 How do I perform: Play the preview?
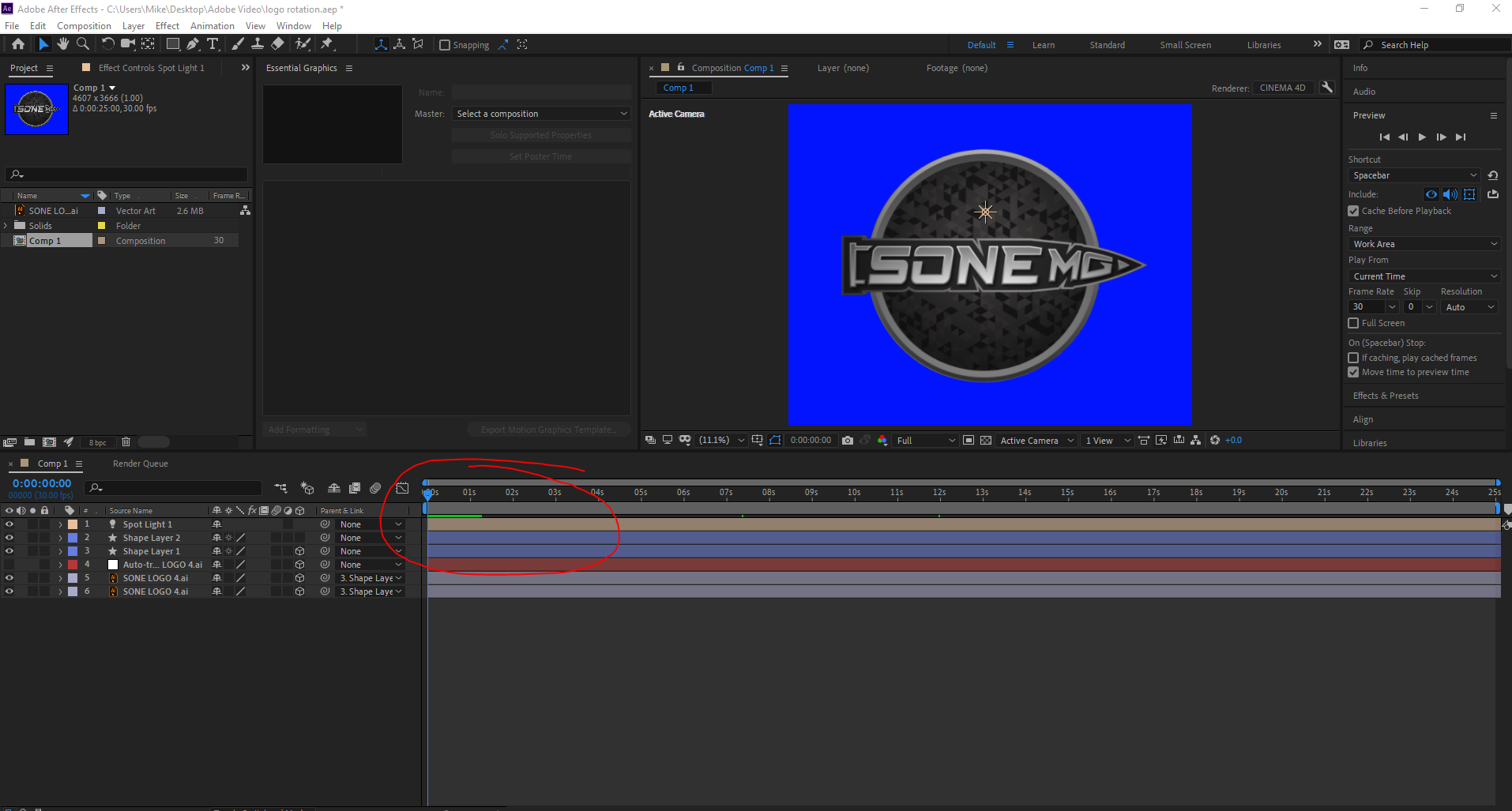tap(1422, 137)
